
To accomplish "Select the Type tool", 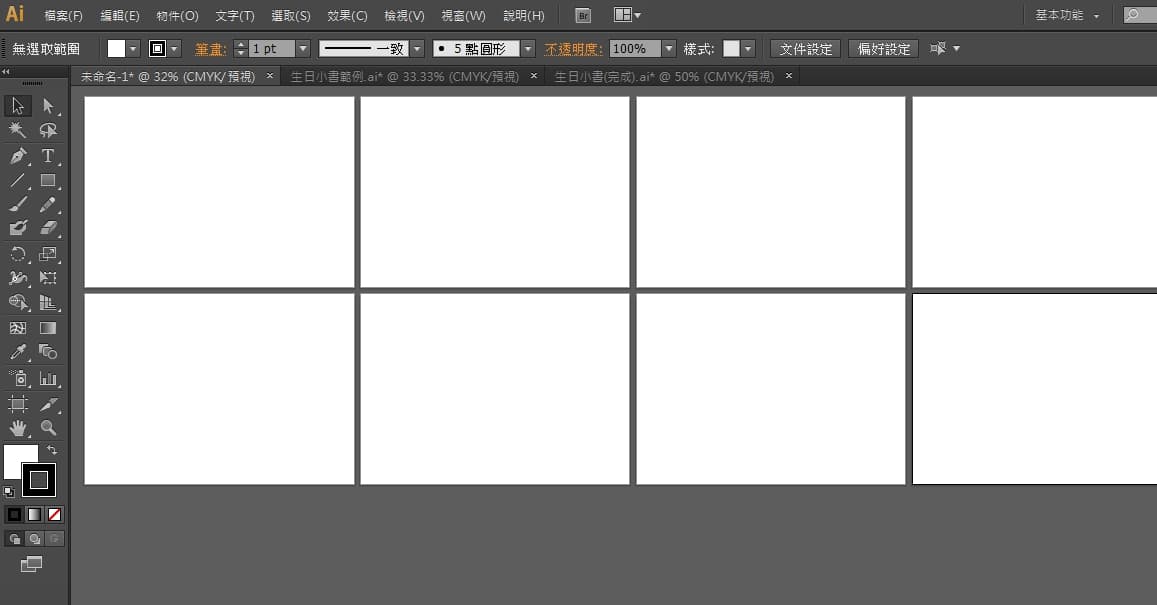I will [48, 156].
